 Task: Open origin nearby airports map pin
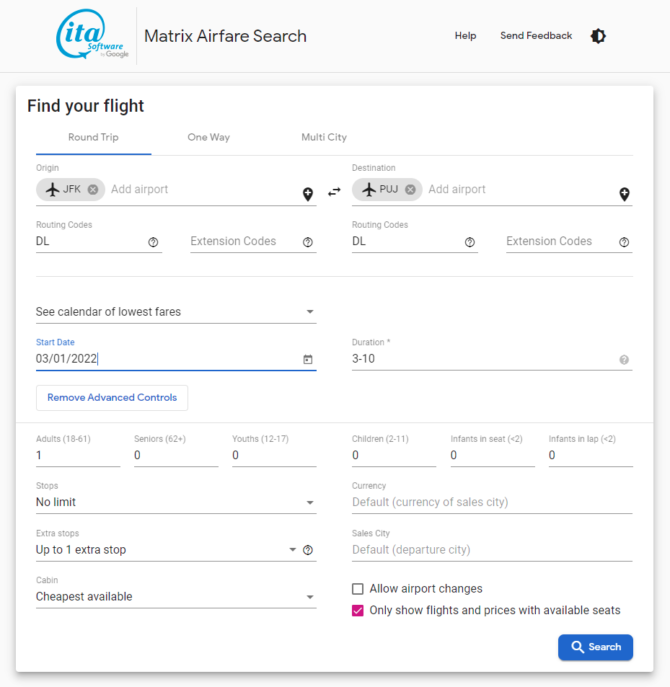(x=308, y=194)
